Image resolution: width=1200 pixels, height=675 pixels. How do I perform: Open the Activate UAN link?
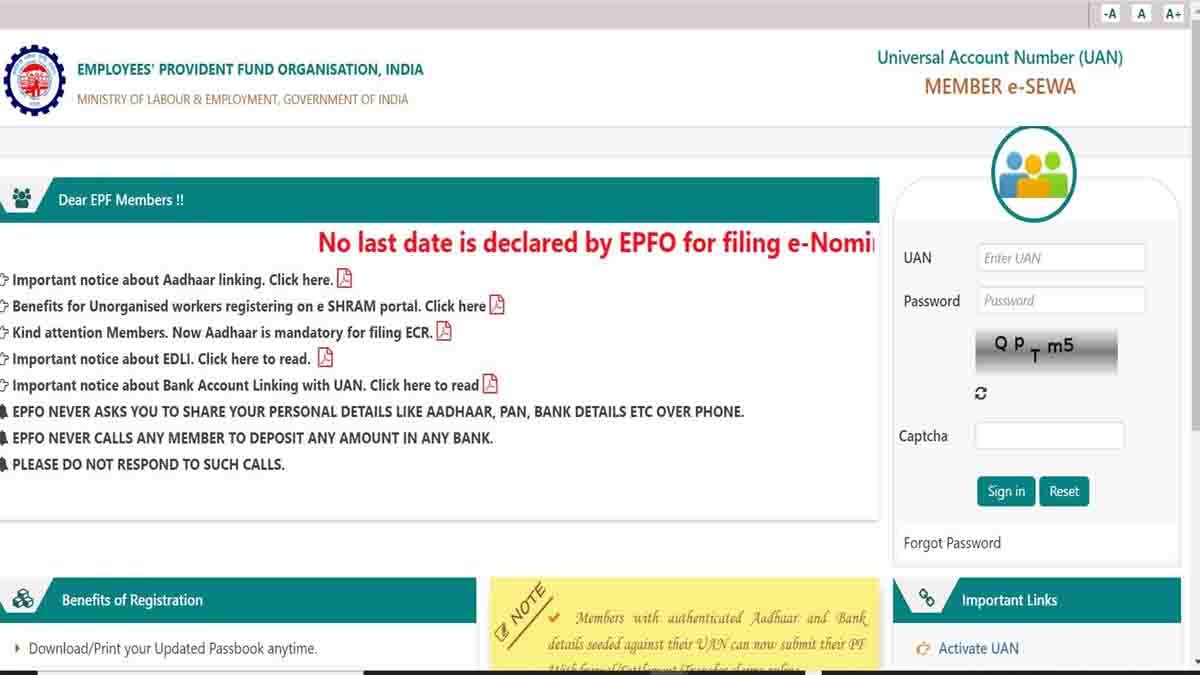978,648
